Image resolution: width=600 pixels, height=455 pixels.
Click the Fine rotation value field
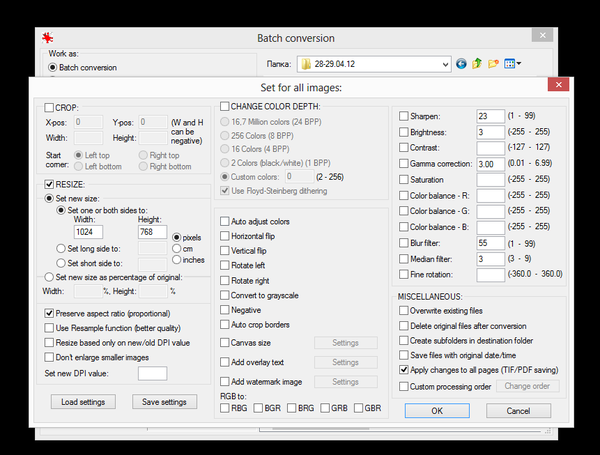tap(491, 275)
